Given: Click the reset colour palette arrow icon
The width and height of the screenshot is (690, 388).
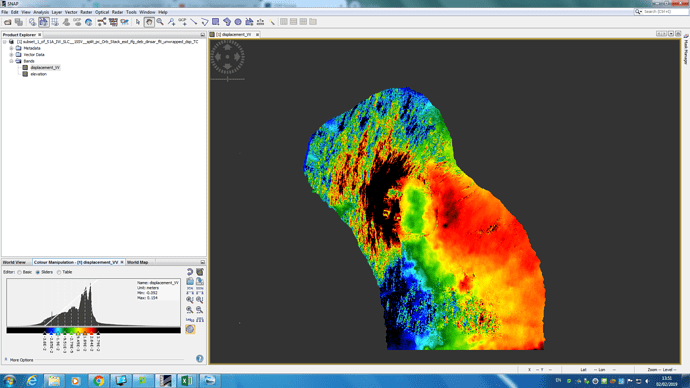Looking at the screenshot, I should click(190, 272).
